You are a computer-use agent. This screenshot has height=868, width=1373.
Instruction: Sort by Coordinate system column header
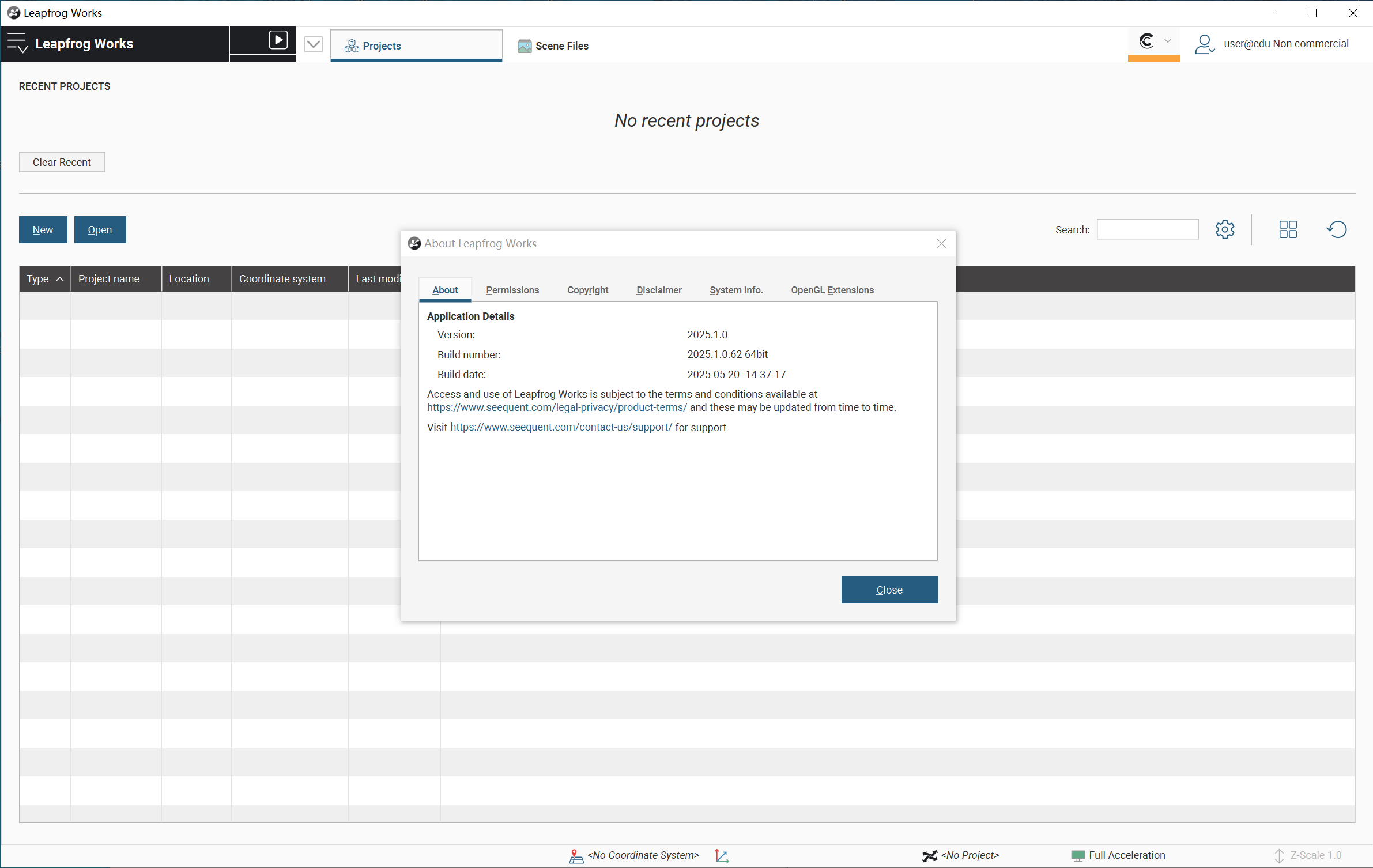click(x=290, y=279)
